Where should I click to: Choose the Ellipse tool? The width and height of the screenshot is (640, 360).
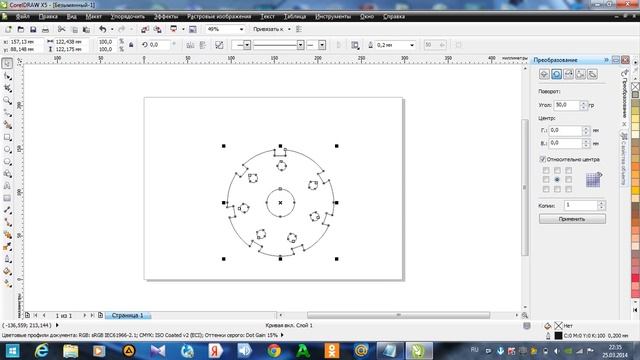coord(7,149)
